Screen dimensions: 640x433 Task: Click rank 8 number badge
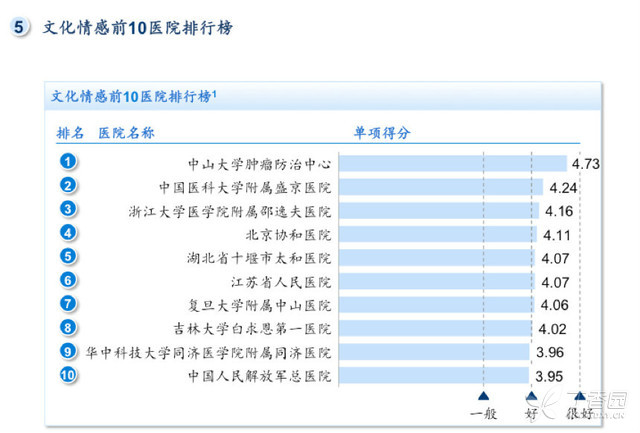(68, 327)
